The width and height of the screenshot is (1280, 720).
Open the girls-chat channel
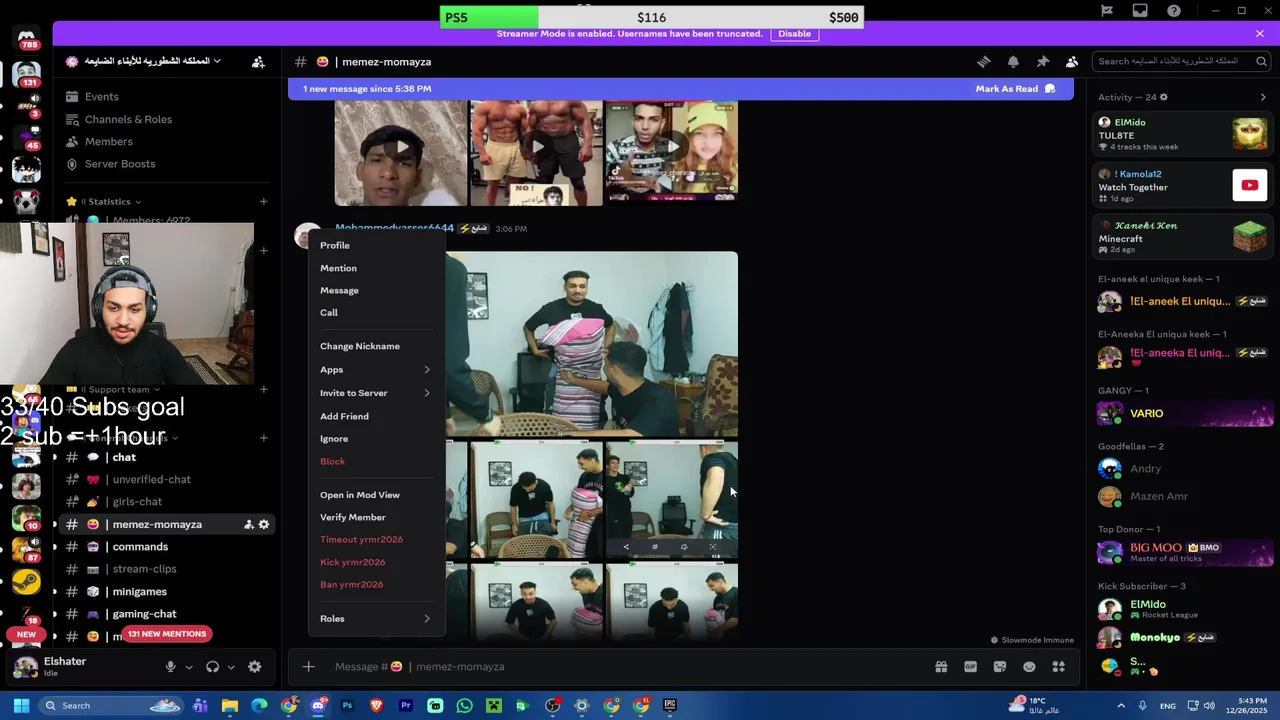(137, 502)
